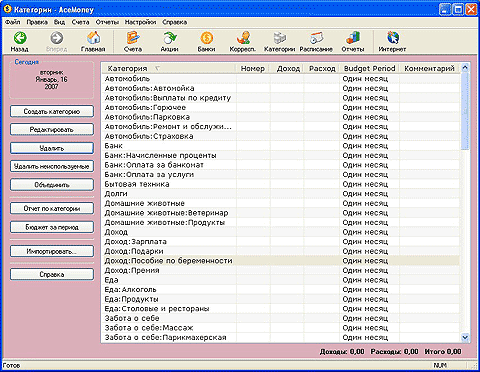Click the Номер column header
Screen dimensions: 480x372
click(x=253, y=68)
